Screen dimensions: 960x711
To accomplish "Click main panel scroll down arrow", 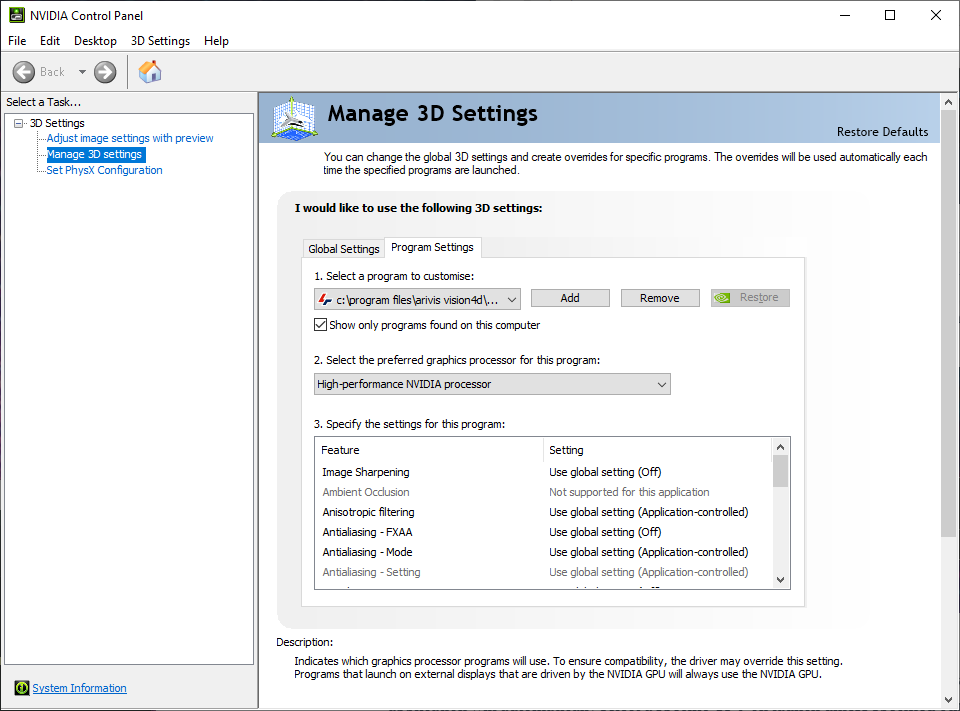I will tap(948, 699).
